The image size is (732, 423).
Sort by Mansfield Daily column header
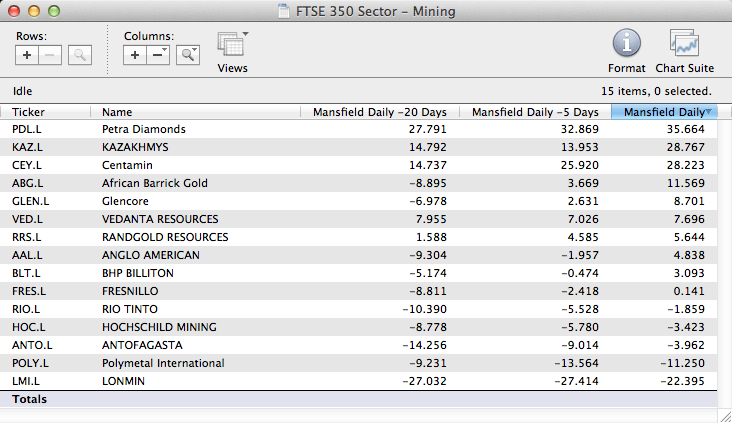click(x=664, y=112)
